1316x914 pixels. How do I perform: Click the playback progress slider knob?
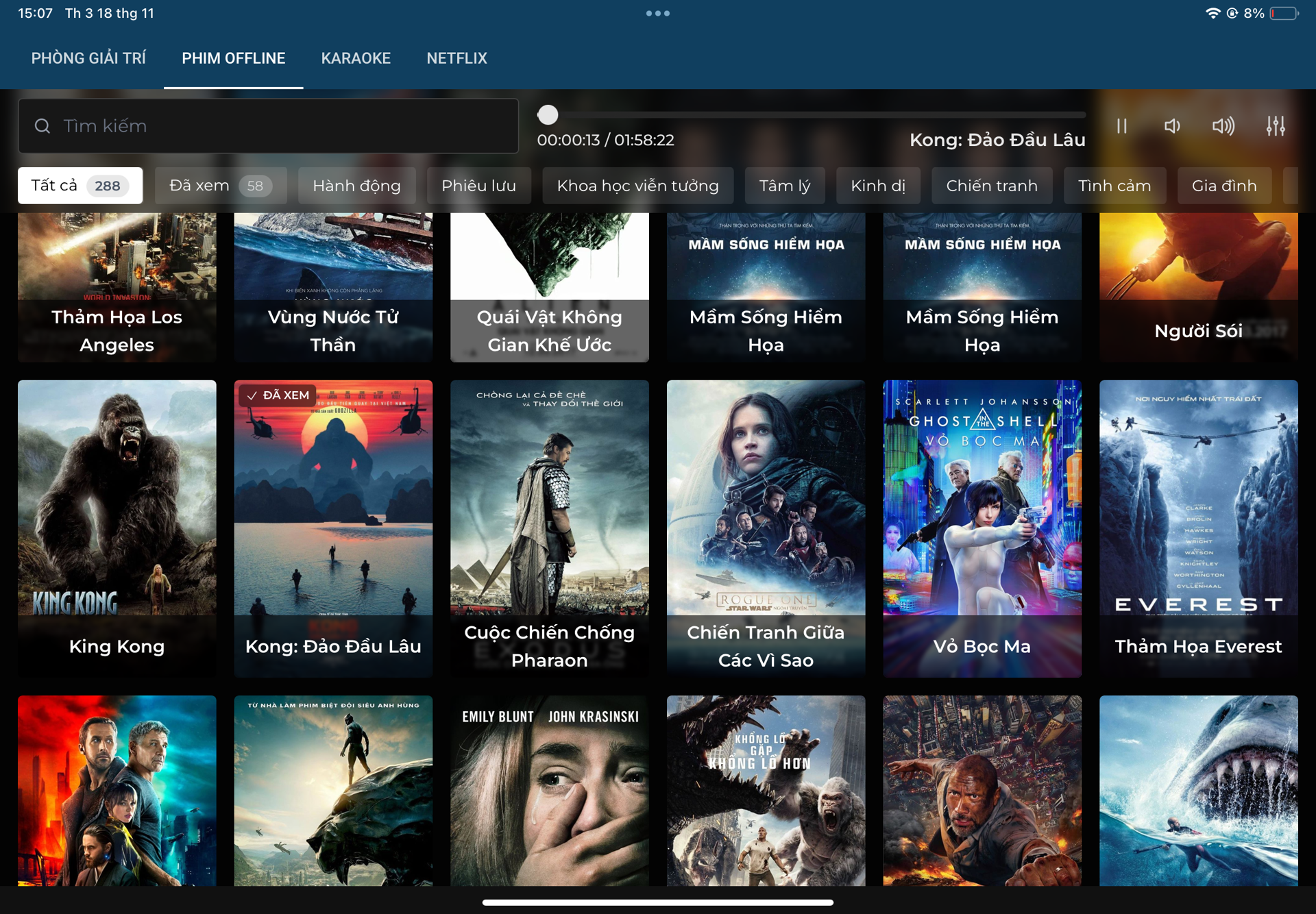(x=548, y=114)
